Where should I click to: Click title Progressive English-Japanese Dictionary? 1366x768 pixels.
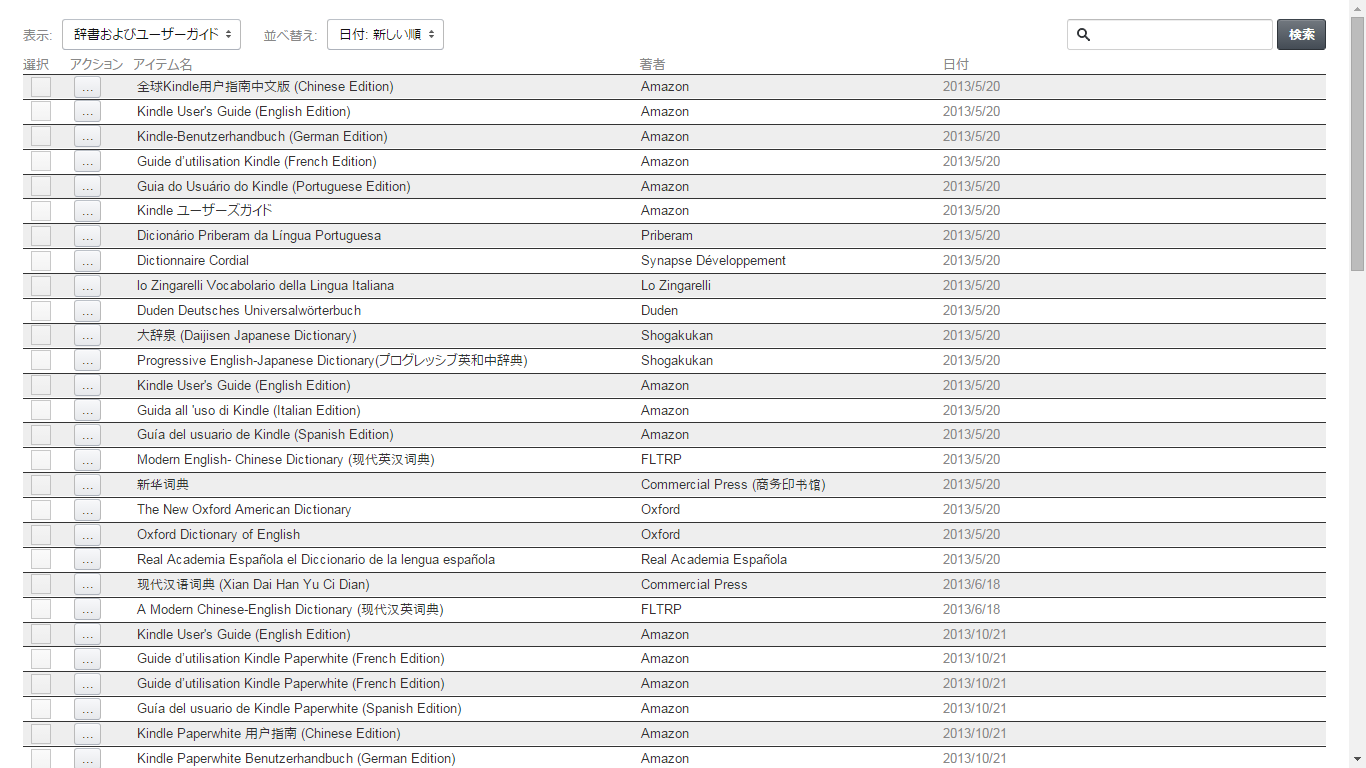[332, 361]
